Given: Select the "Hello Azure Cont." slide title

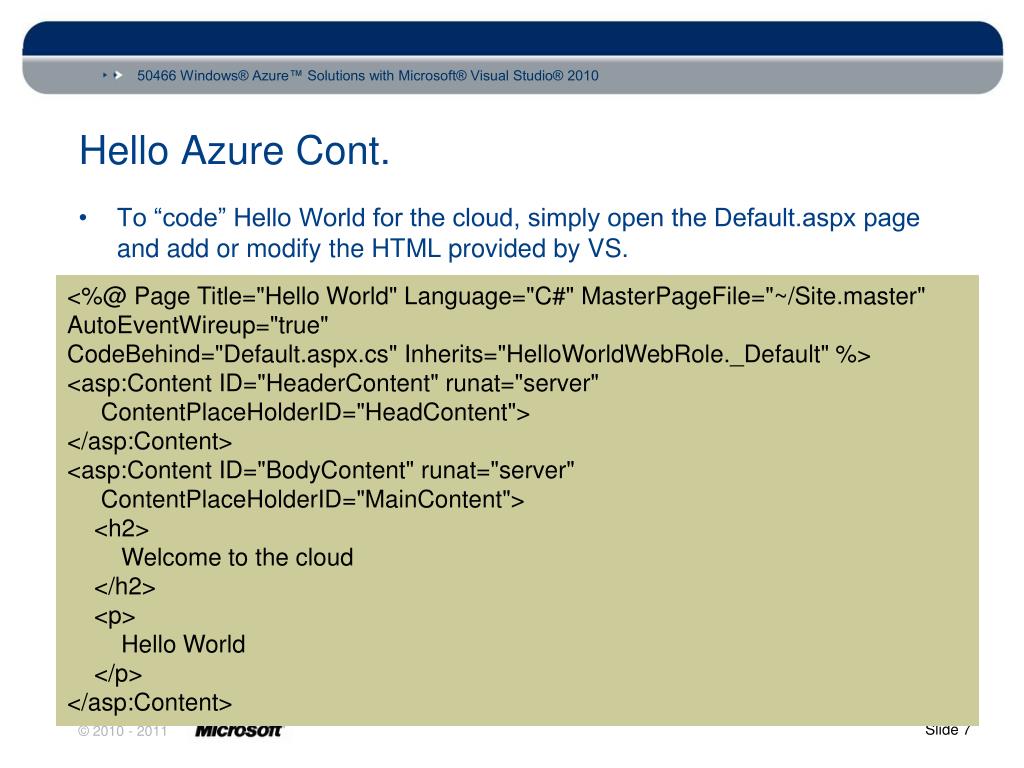Looking at the screenshot, I should click(234, 151).
